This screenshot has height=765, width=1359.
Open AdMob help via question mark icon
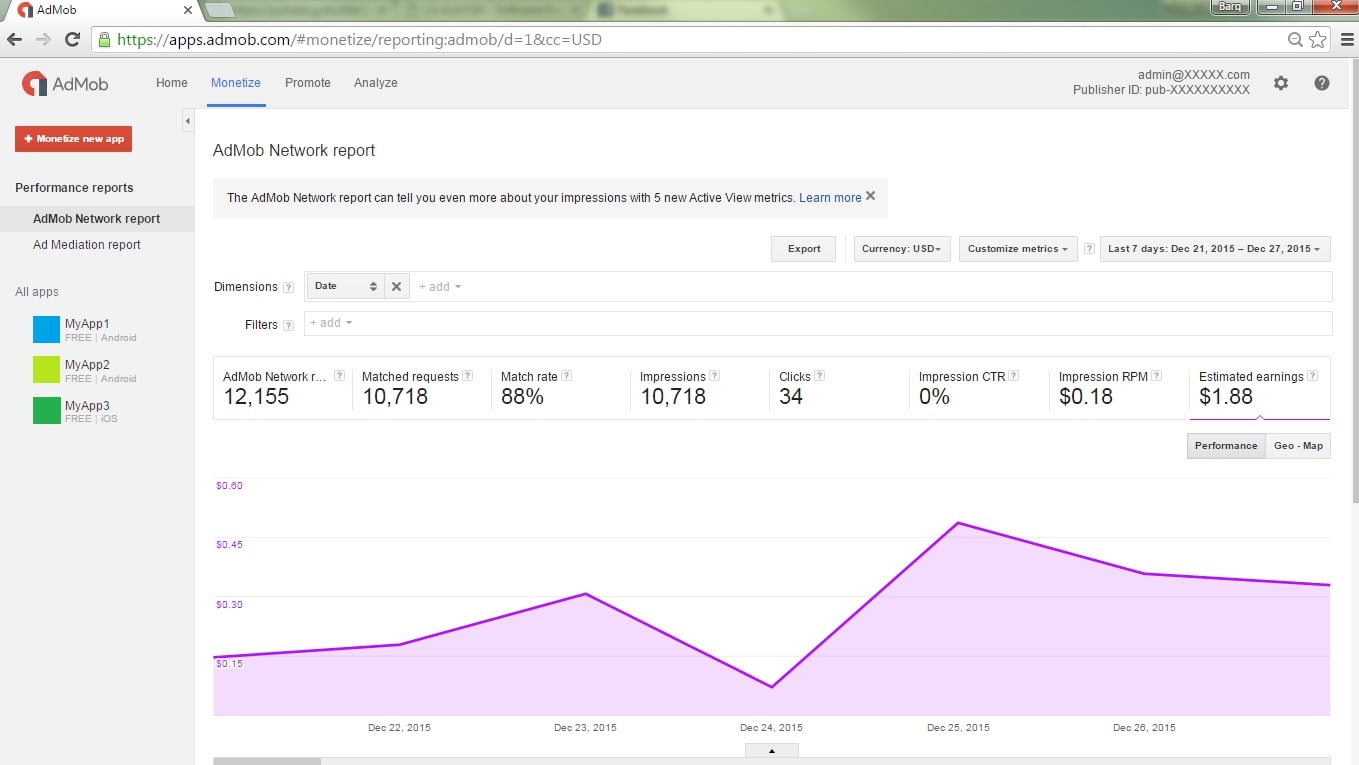(x=1322, y=83)
